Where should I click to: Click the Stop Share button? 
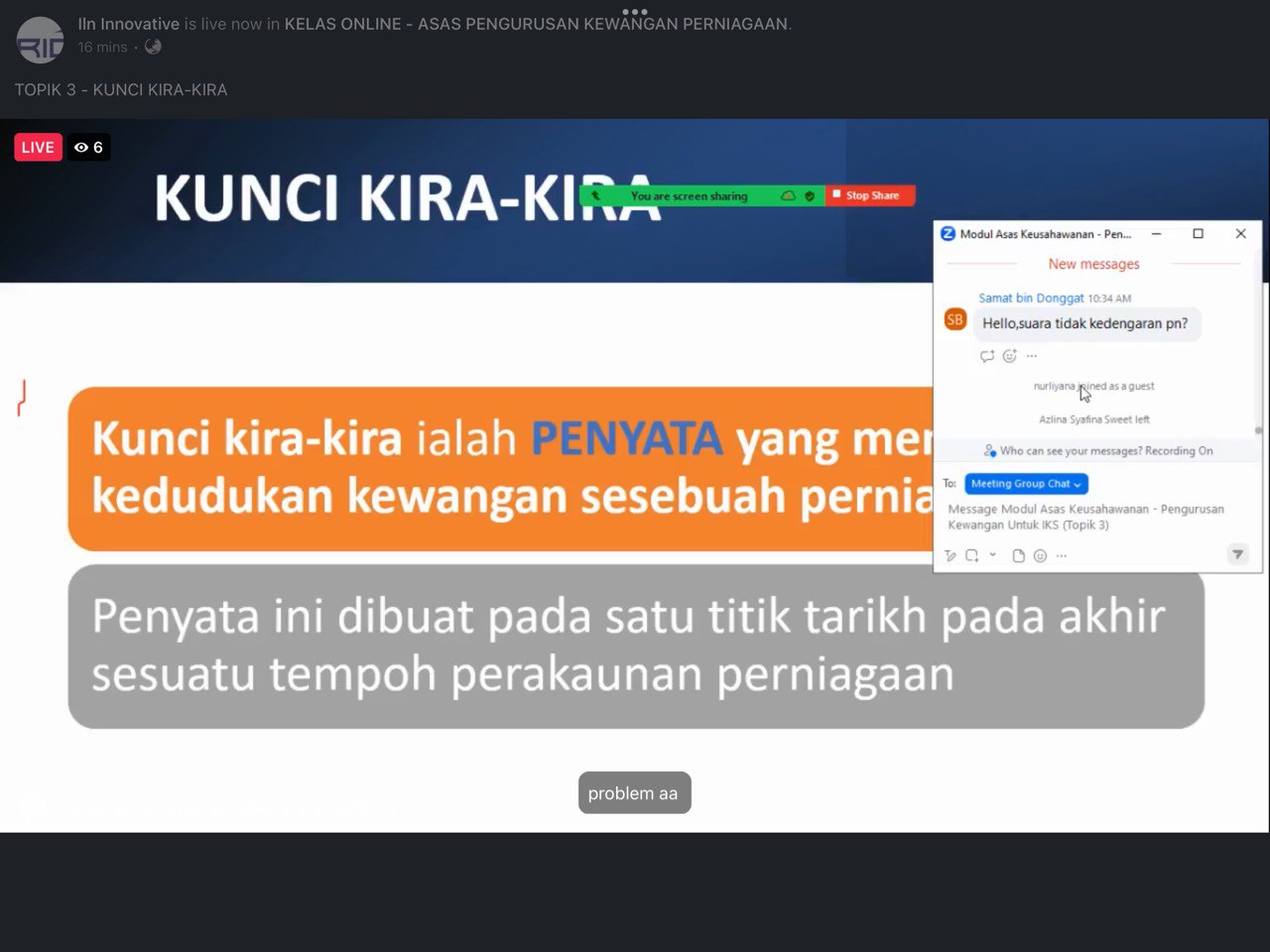pos(870,195)
